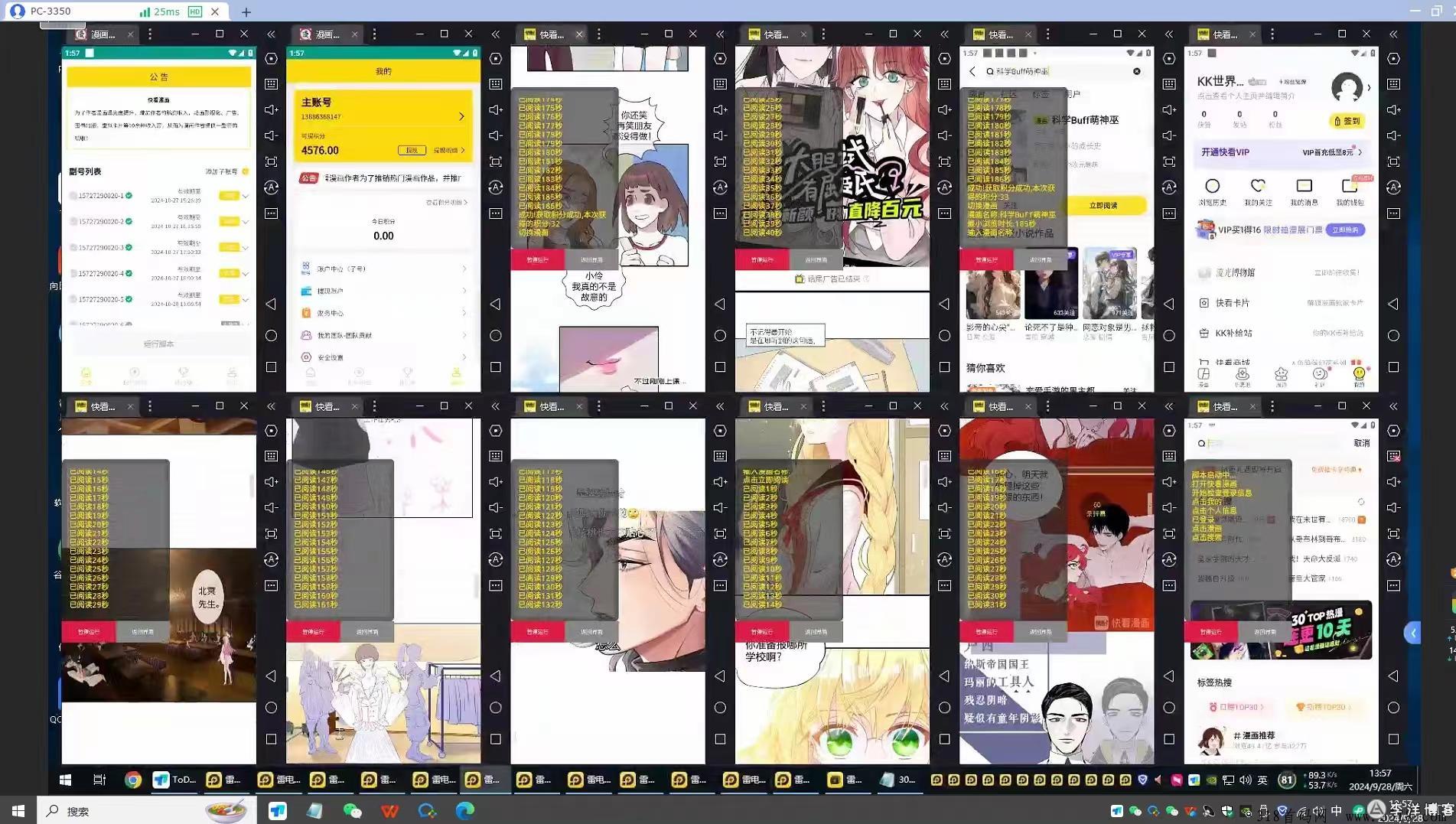Image resolution: width=1456 pixels, height=824 pixels.
Task: Open 开通快看VIP banner
Action: tap(1282, 152)
